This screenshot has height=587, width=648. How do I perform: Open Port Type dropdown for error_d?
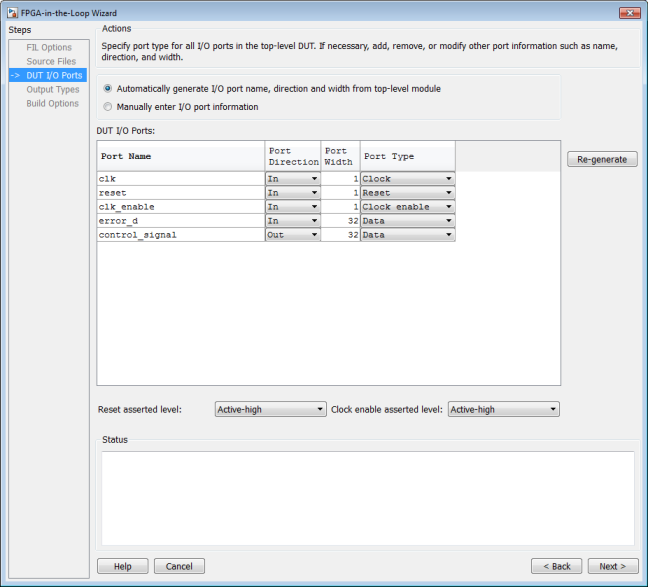click(407, 221)
